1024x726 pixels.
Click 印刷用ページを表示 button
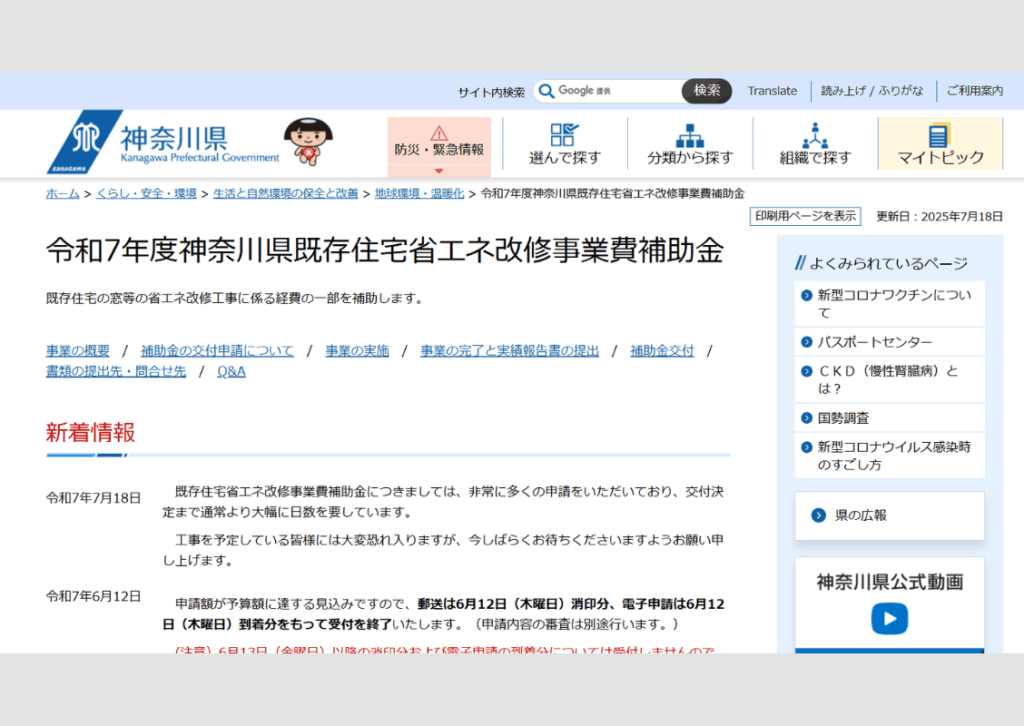pos(805,216)
